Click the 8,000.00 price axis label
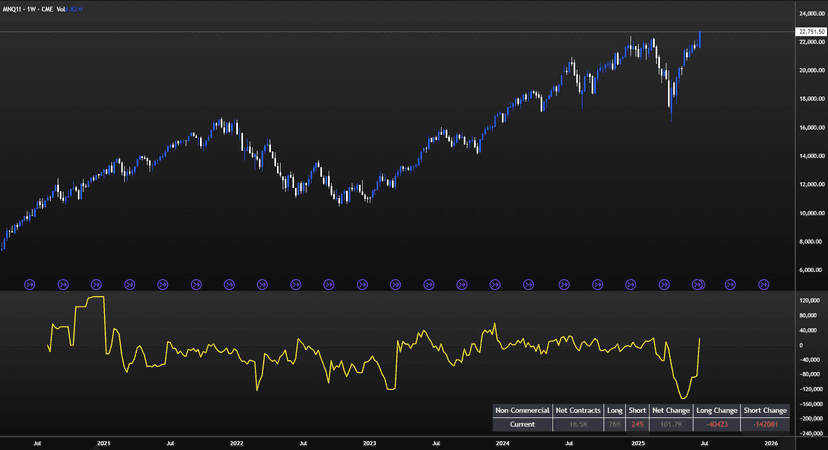This screenshot has height=450, width=828. (812, 241)
